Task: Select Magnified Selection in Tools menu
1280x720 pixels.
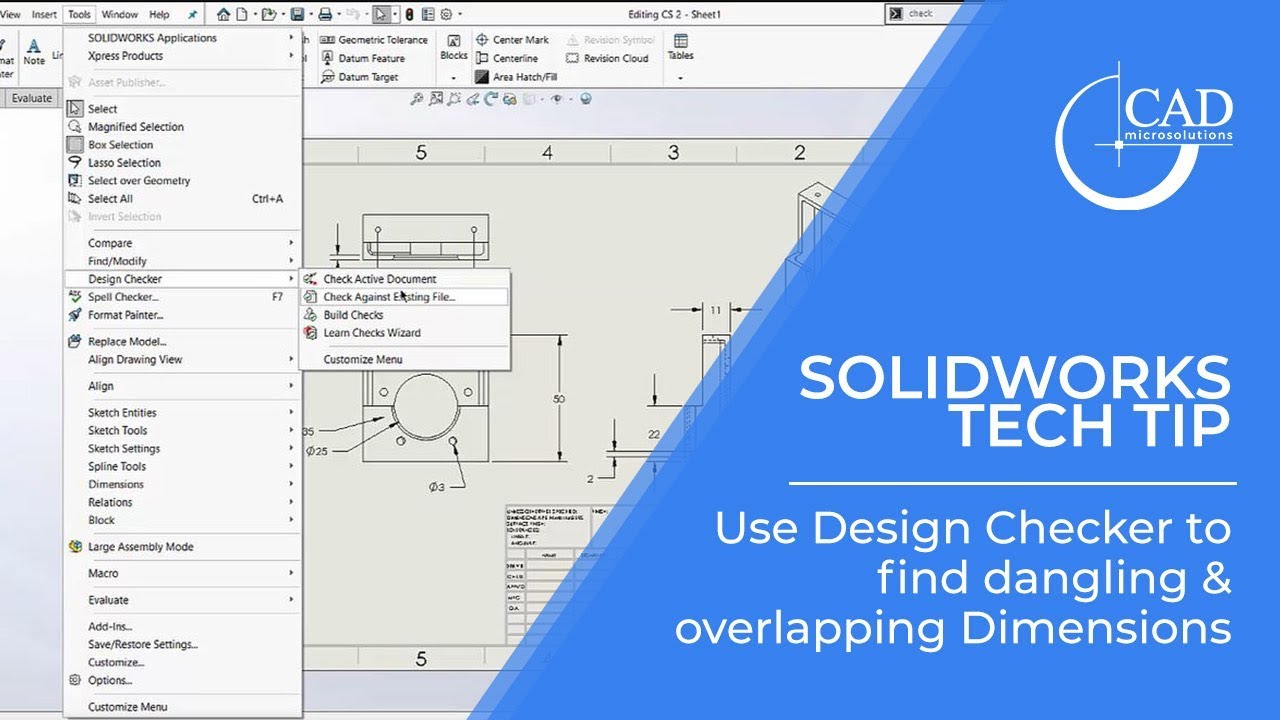Action: click(182, 127)
